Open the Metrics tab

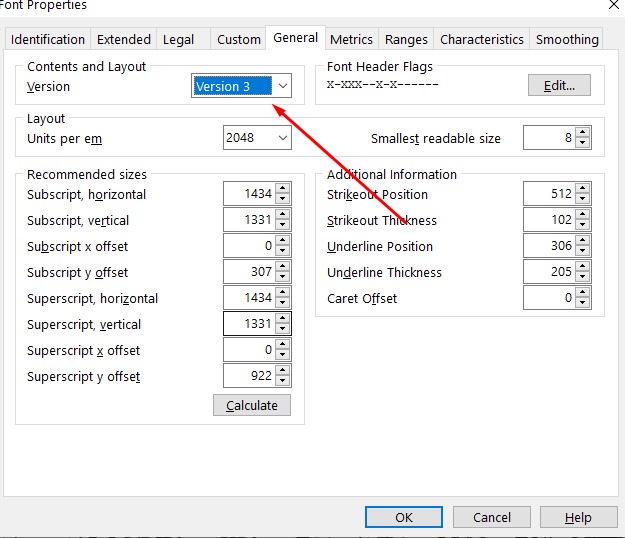[x=351, y=39]
